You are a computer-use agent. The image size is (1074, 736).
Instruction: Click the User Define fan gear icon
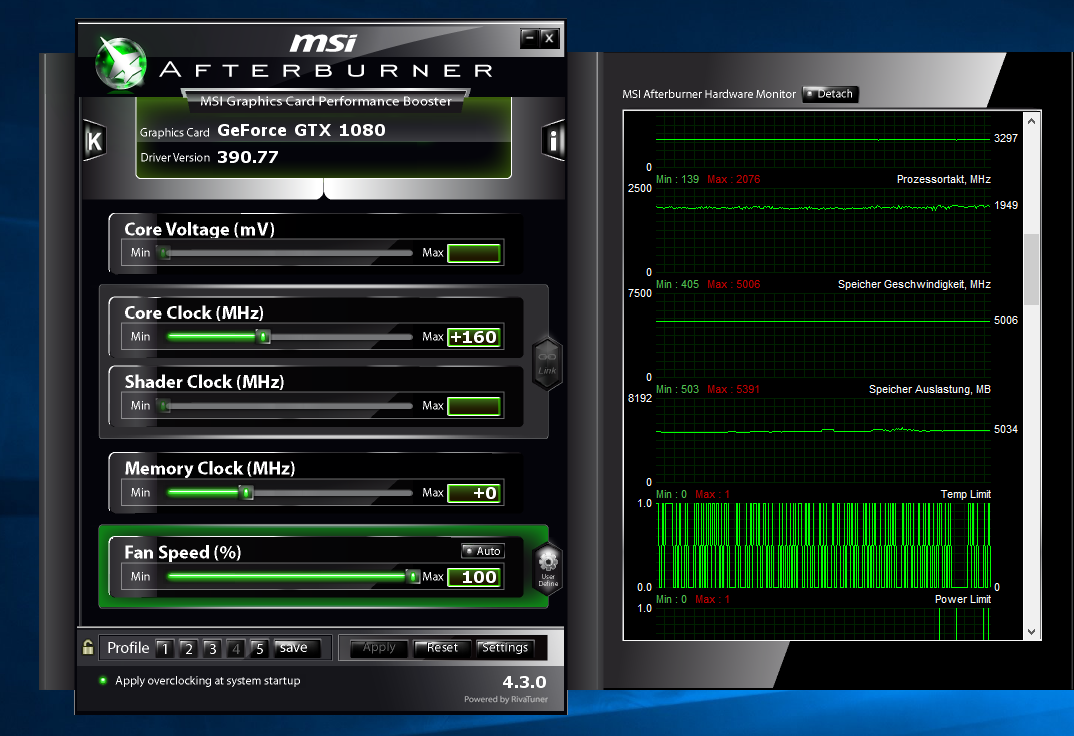[548, 568]
